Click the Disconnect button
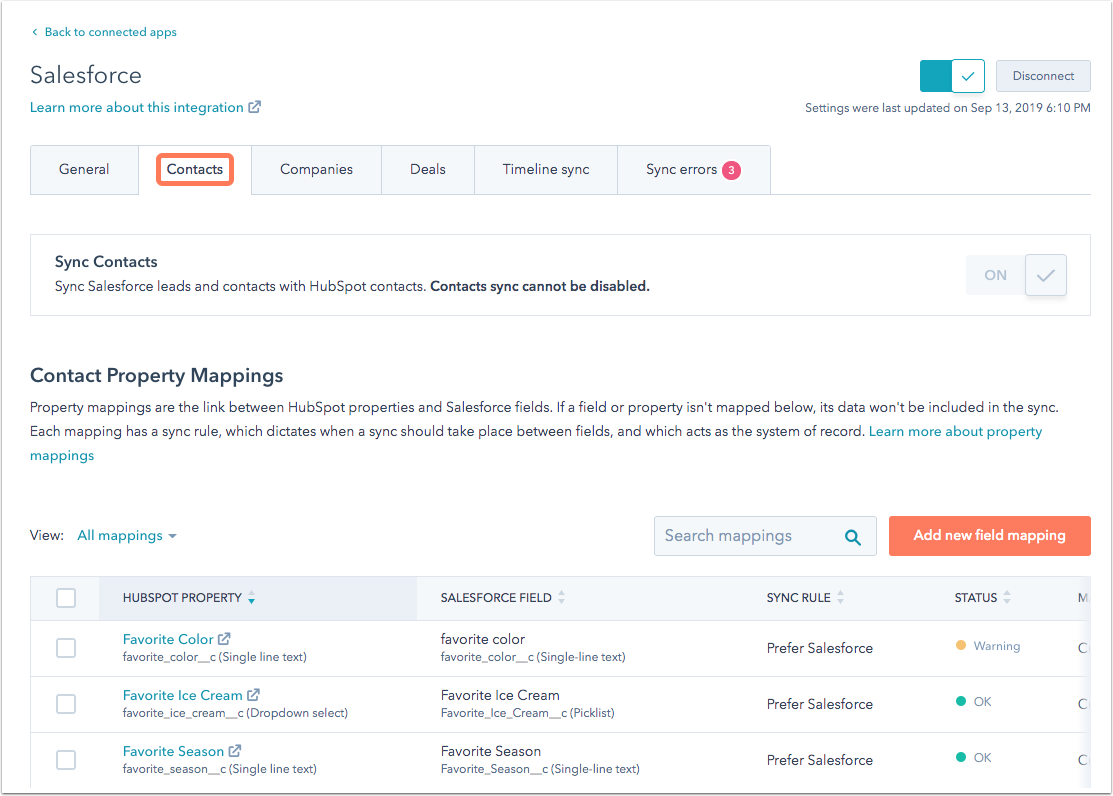The width and height of the screenshot is (1113, 796). (1043, 75)
